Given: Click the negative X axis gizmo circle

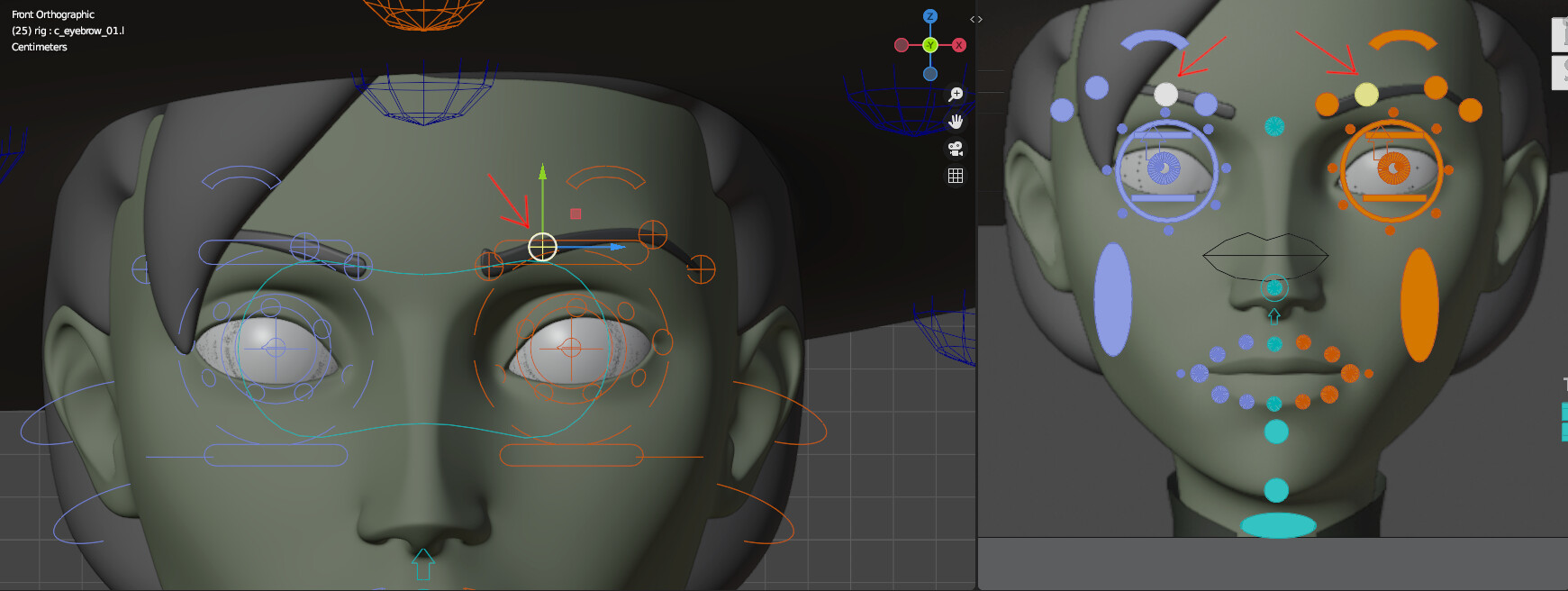Looking at the screenshot, I should click(x=902, y=45).
